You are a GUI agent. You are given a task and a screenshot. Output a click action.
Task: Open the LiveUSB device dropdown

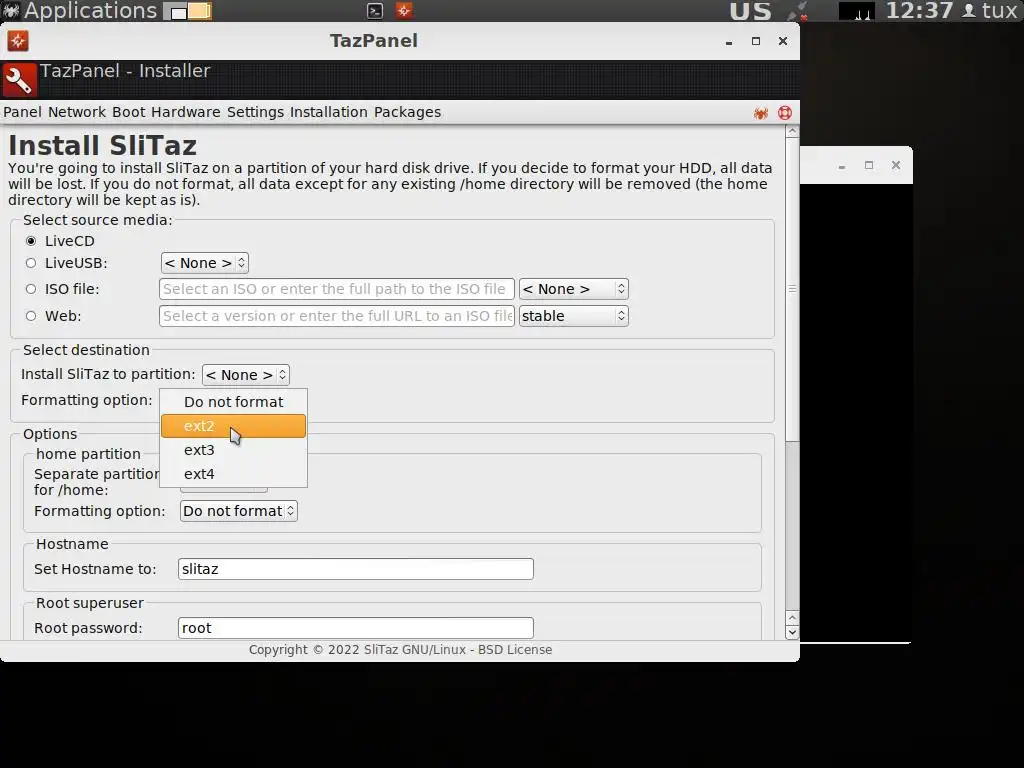[204, 263]
